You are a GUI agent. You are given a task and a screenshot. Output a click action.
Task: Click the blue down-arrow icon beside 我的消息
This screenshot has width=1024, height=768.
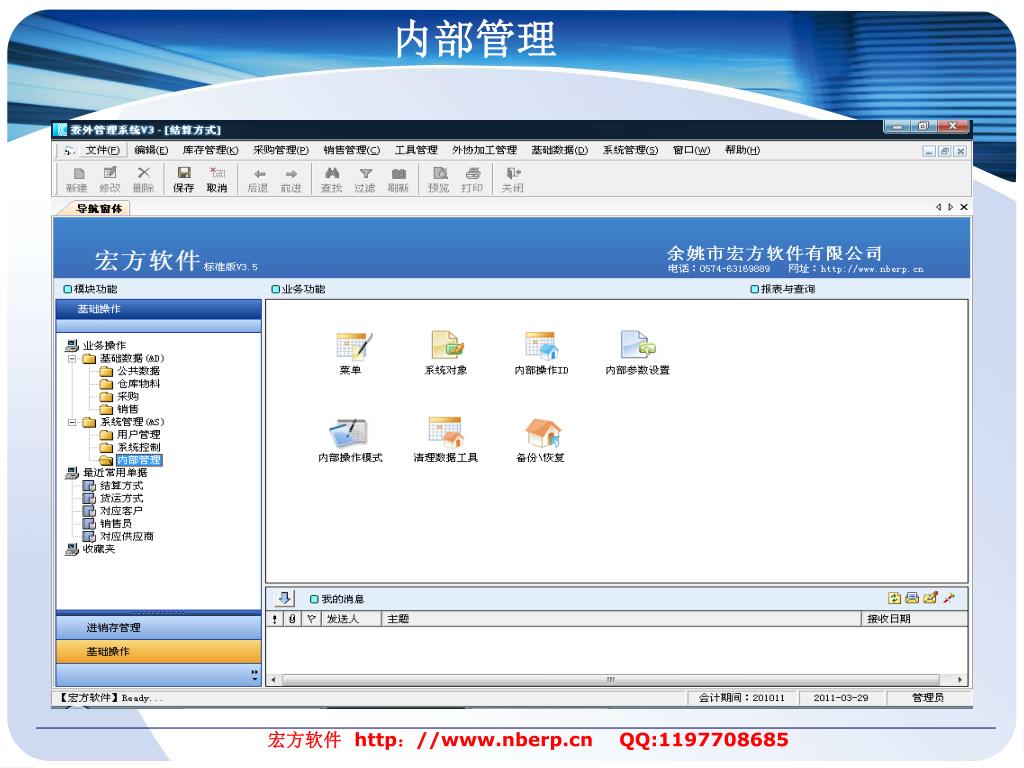285,598
